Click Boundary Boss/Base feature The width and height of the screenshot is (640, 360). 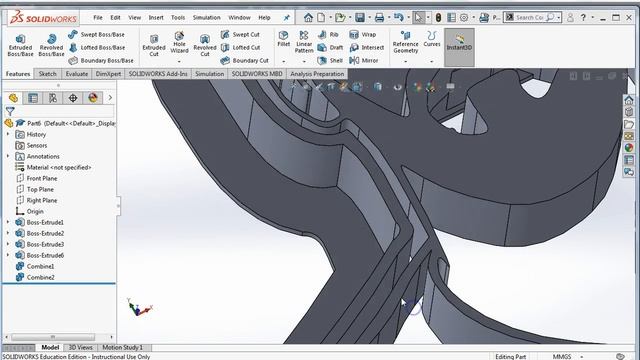[x=101, y=60]
